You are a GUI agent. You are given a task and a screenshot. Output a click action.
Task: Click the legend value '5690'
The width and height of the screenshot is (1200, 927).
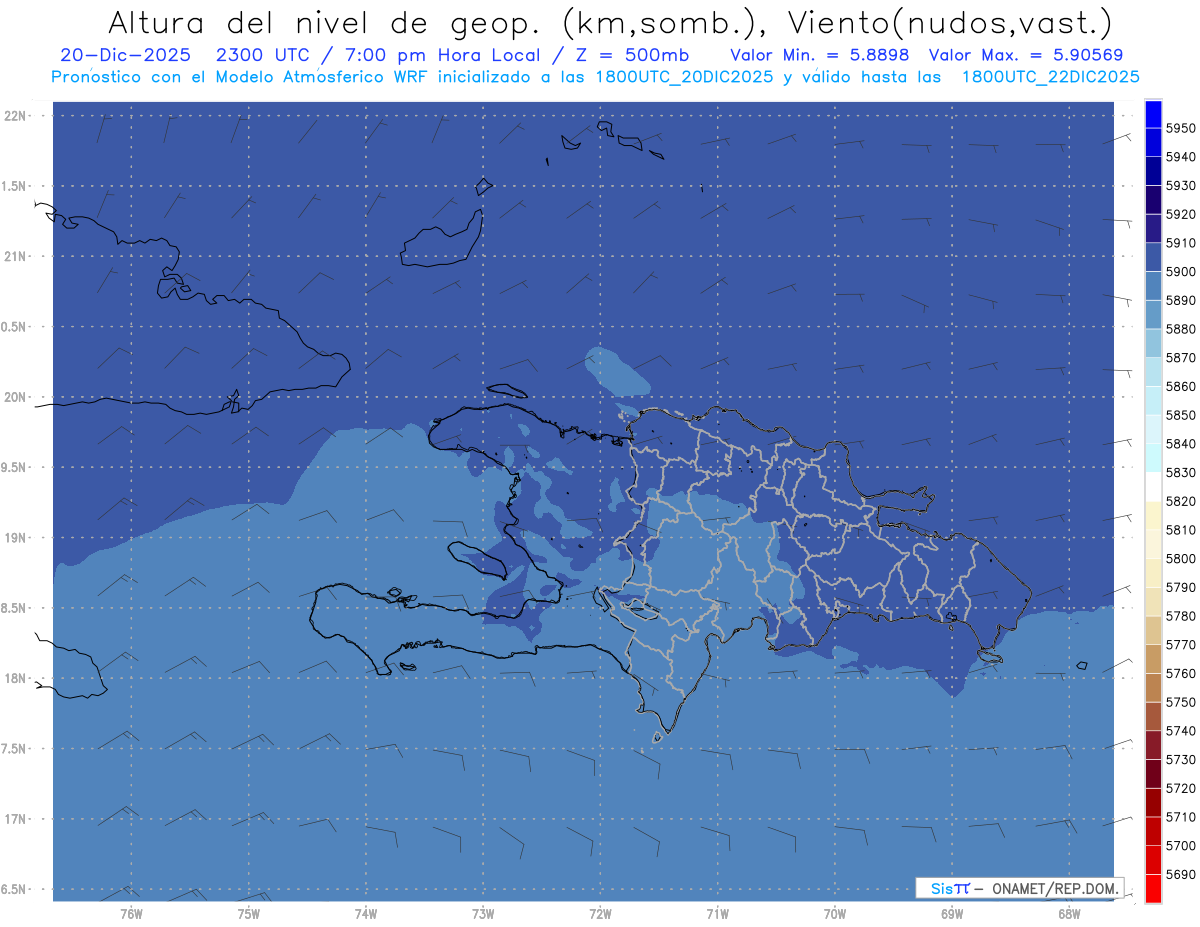1181,874
